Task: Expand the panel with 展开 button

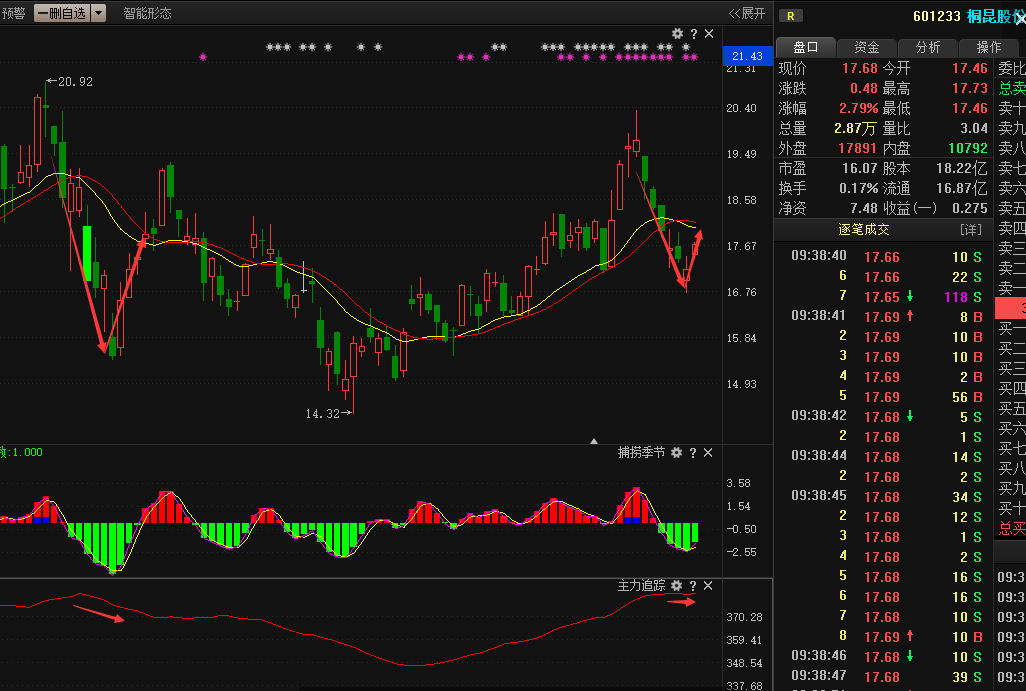Action: pos(747,13)
